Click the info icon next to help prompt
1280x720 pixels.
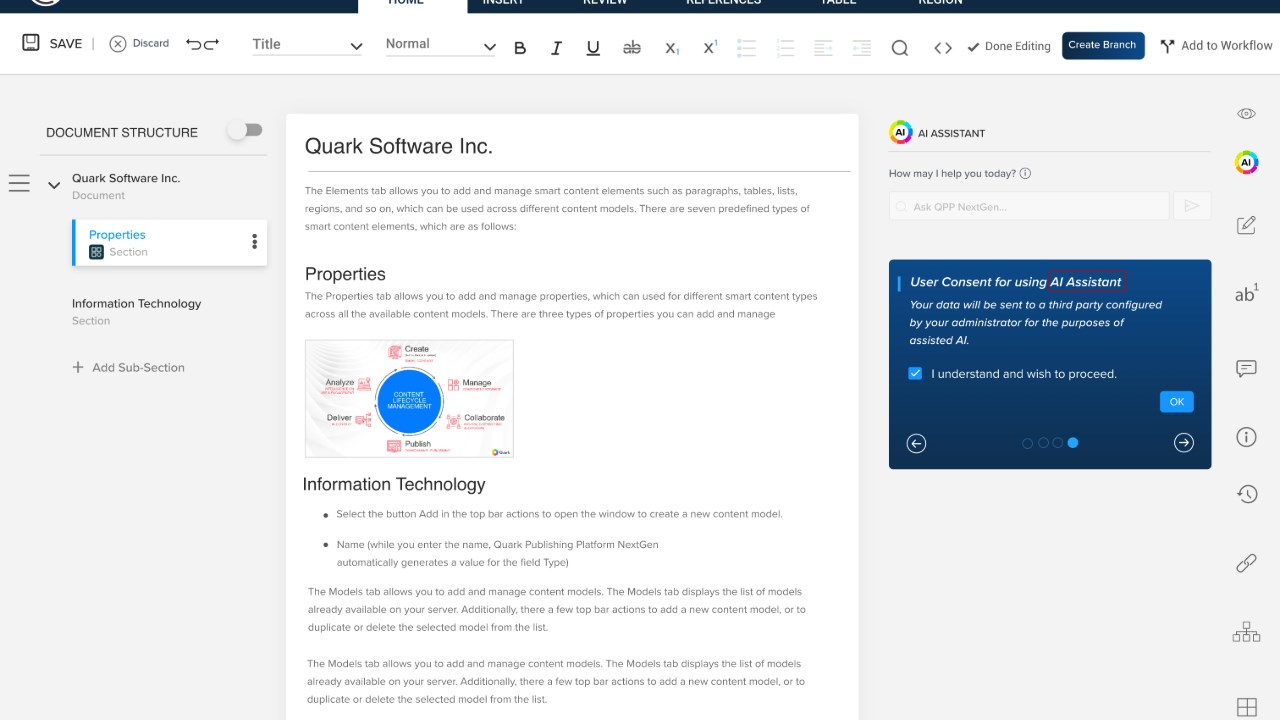(1025, 173)
